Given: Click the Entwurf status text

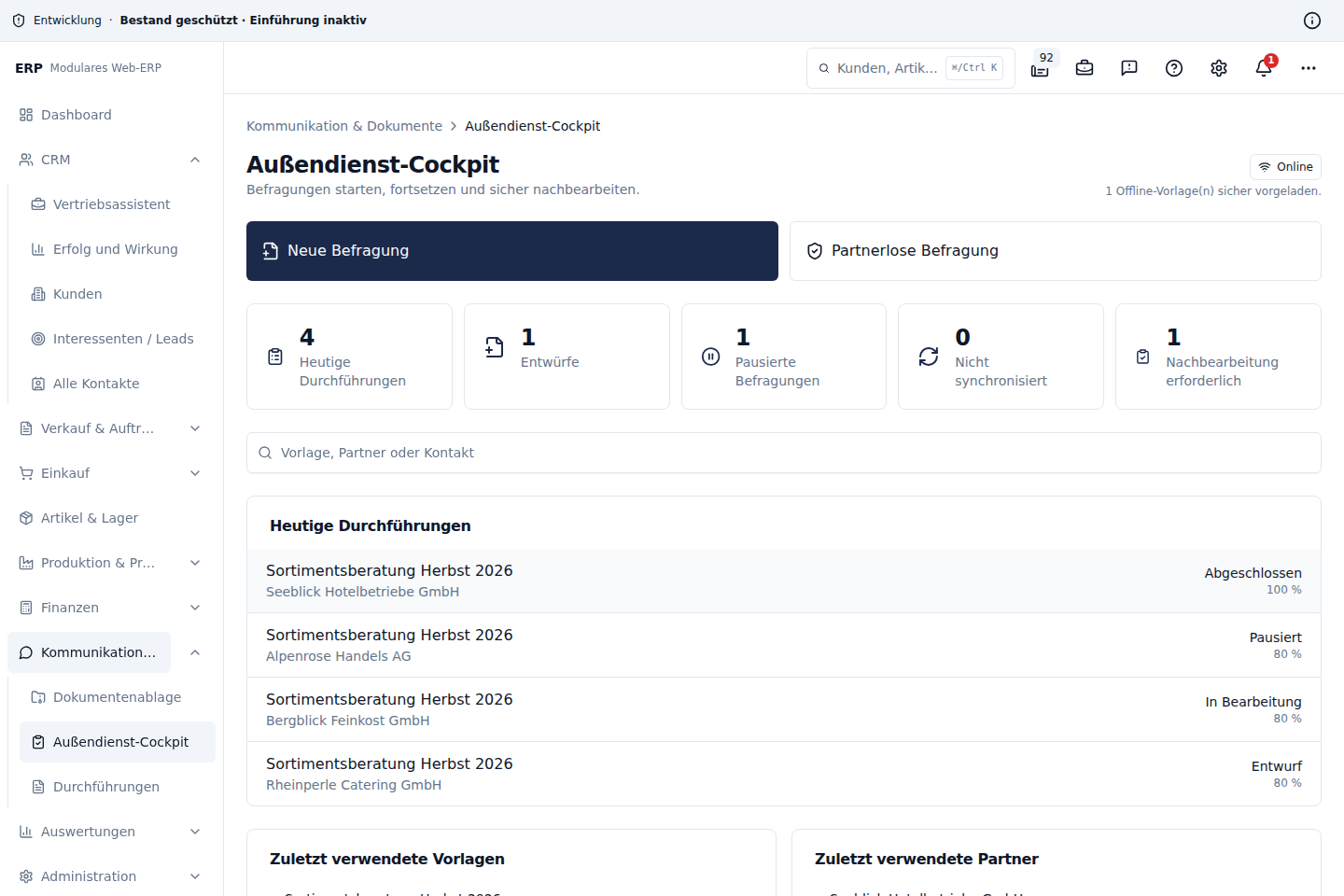Looking at the screenshot, I should [1277, 766].
